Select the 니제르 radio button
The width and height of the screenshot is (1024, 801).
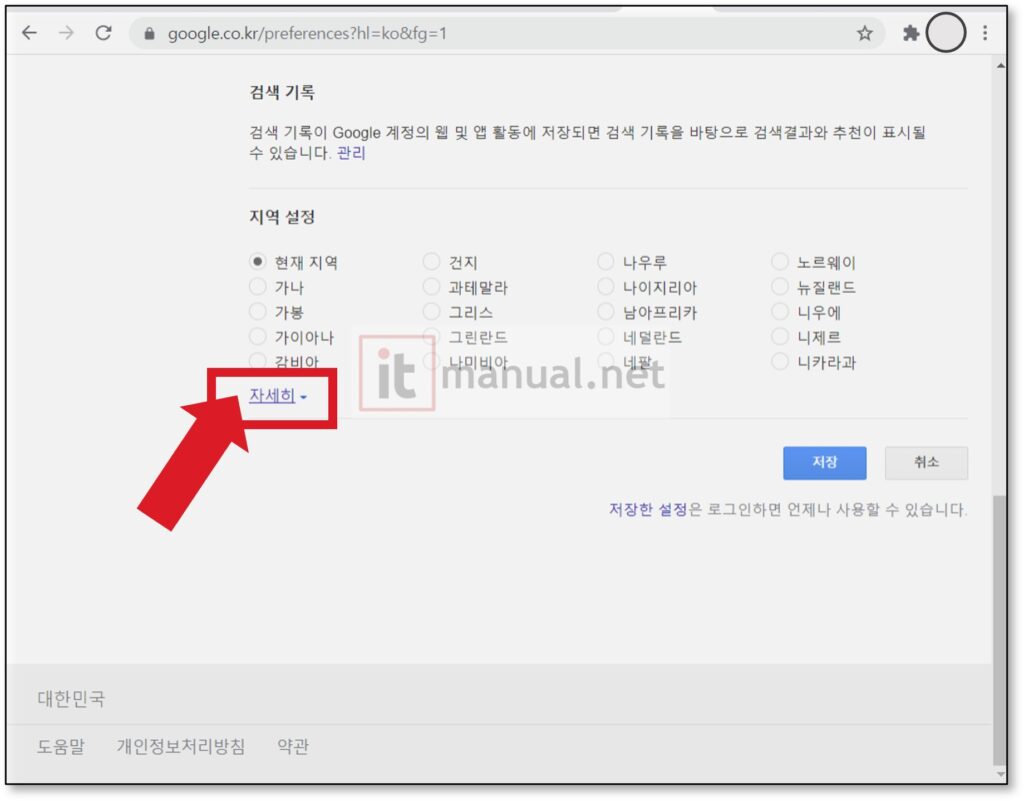point(780,336)
